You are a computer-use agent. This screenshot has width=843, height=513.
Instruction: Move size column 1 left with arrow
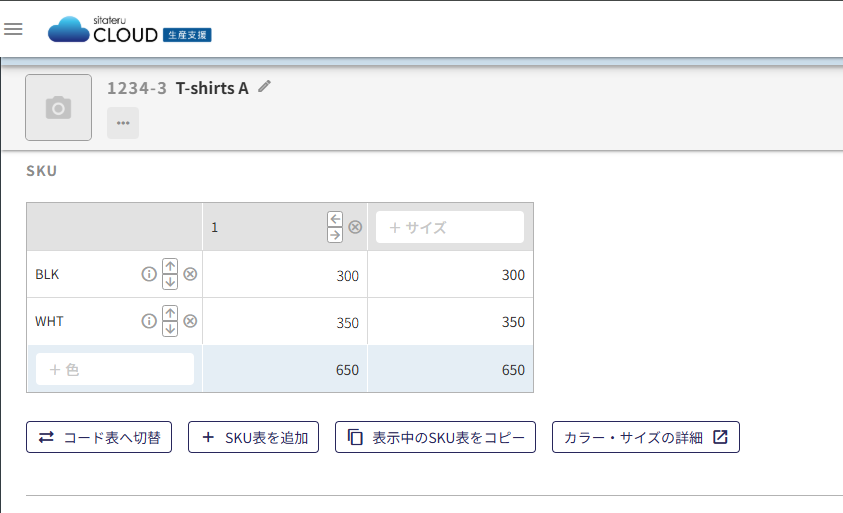335,220
